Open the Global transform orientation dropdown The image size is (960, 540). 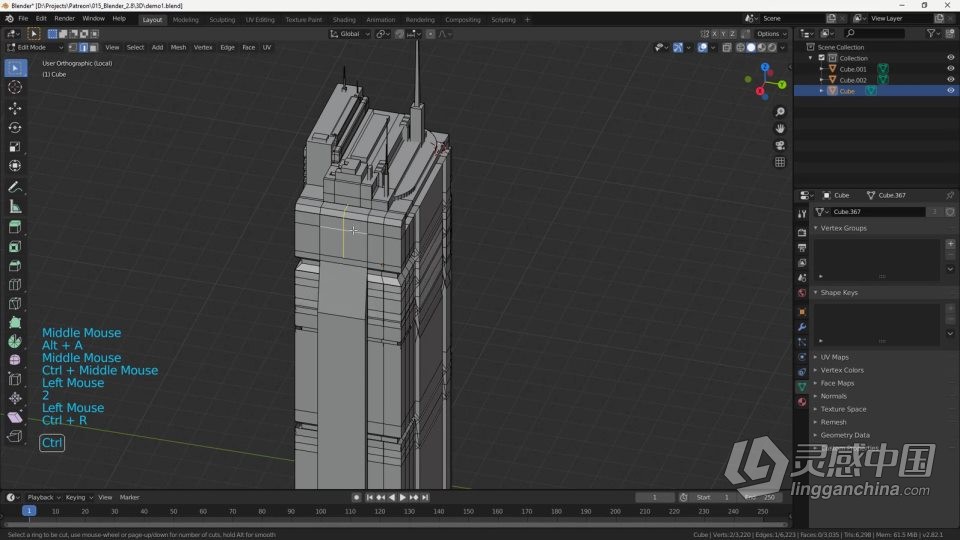tap(350, 34)
